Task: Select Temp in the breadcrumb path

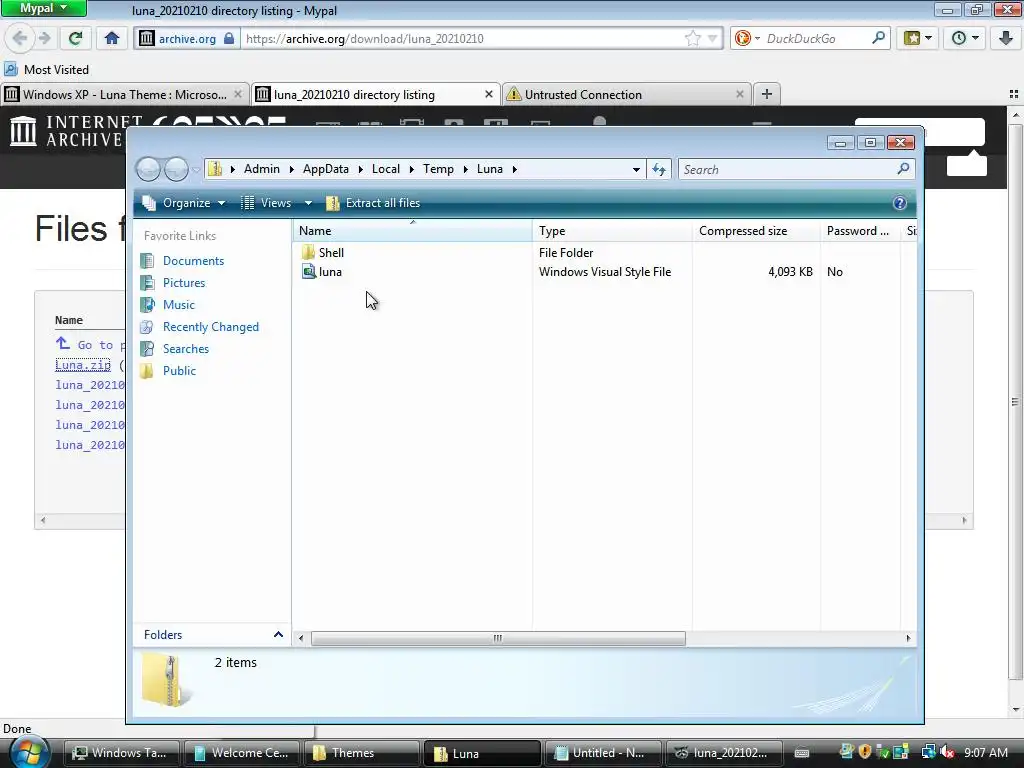Action: (438, 169)
